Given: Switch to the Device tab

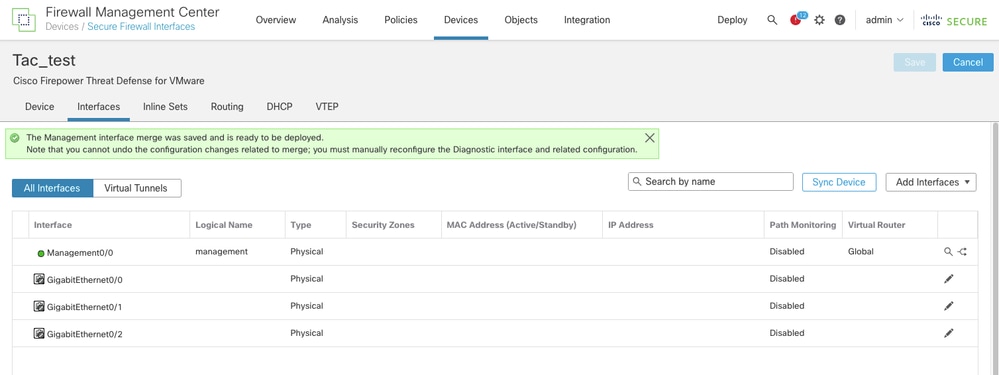Looking at the screenshot, I should [x=40, y=107].
